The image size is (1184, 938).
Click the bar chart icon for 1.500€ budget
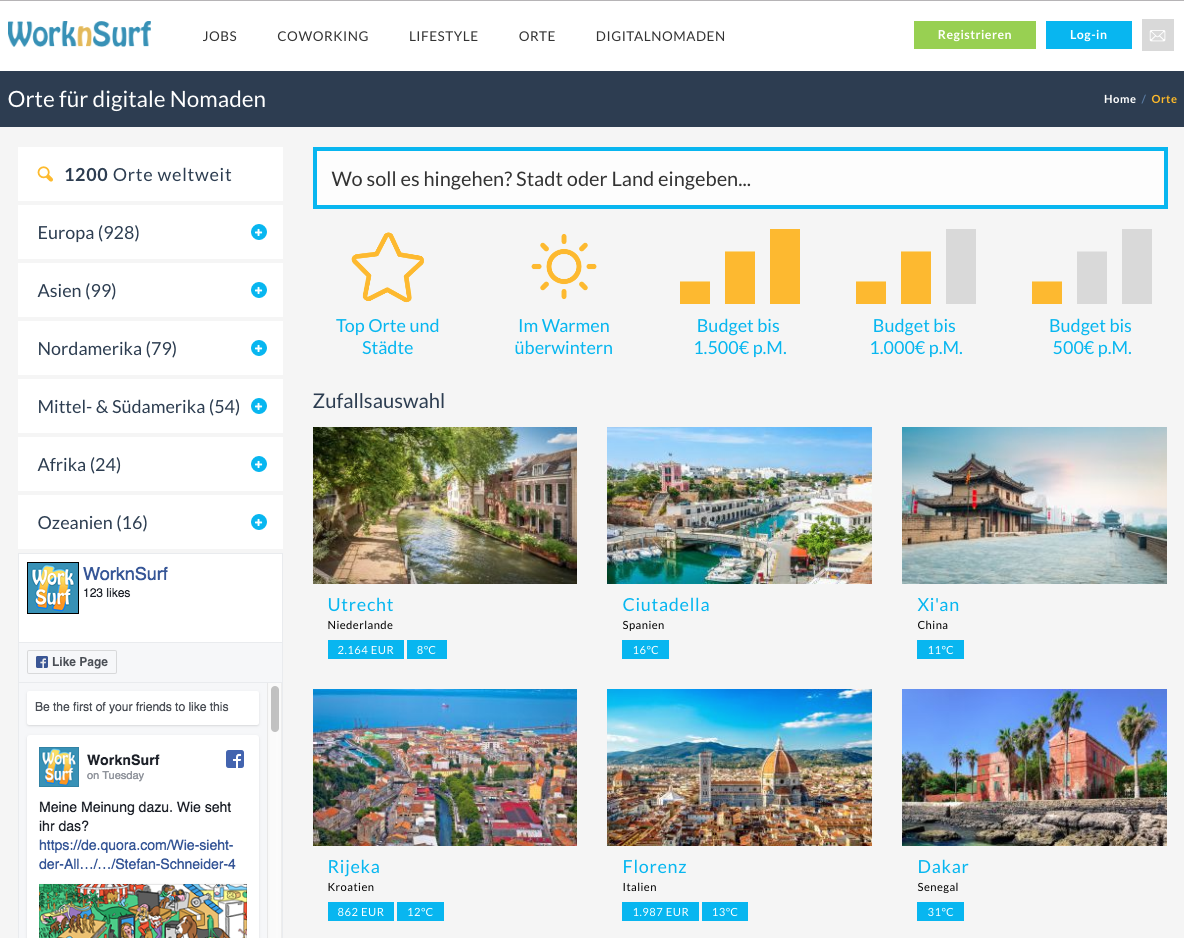(x=740, y=267)
